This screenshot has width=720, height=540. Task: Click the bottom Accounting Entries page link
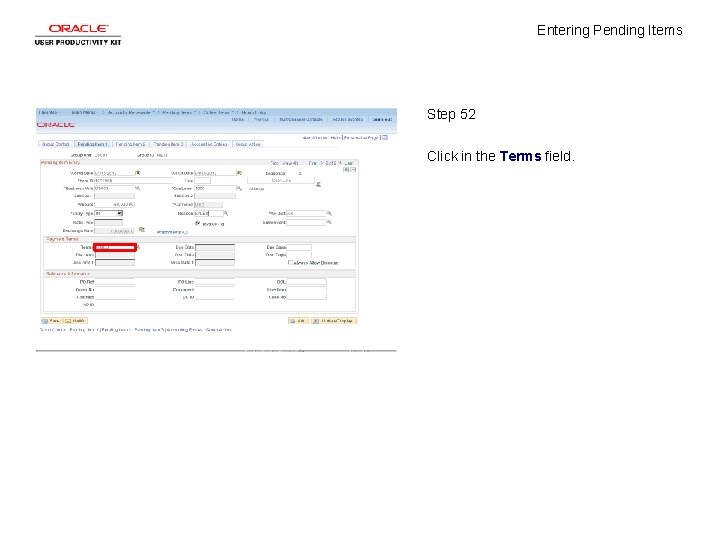coord(185,330)
